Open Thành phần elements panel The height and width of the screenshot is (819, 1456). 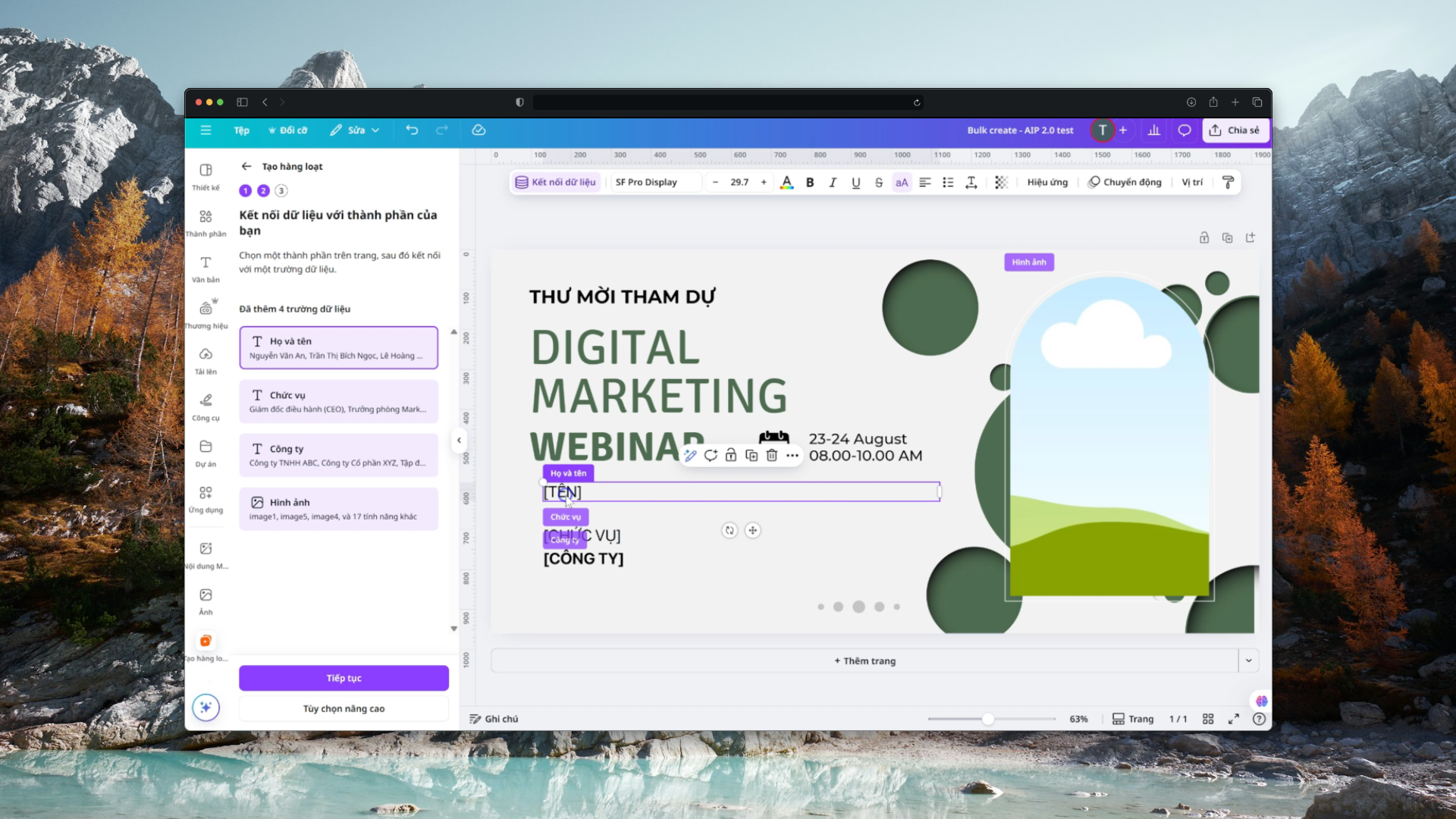206,222
